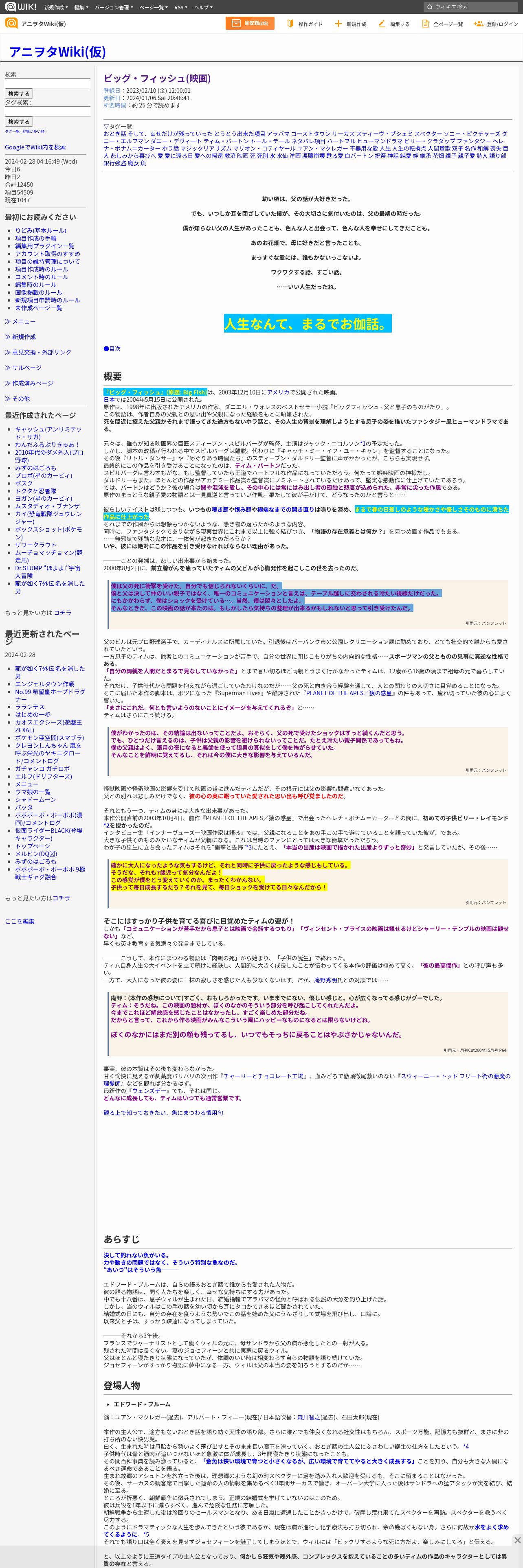Open the アカウント取得のすすめ link
523x1568 pixels.
[48, 254]
